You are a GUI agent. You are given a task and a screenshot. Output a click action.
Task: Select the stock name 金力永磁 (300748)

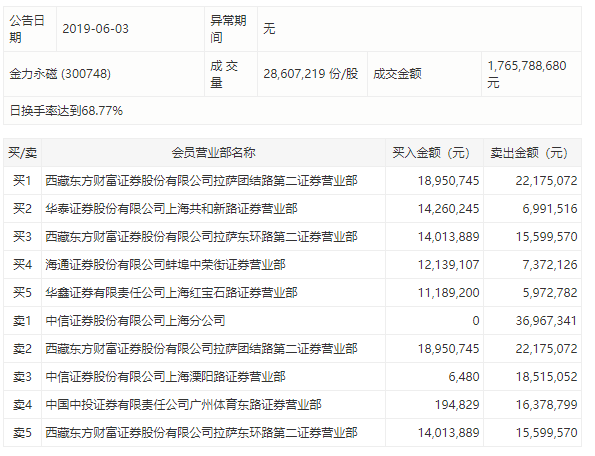(60, 74)
